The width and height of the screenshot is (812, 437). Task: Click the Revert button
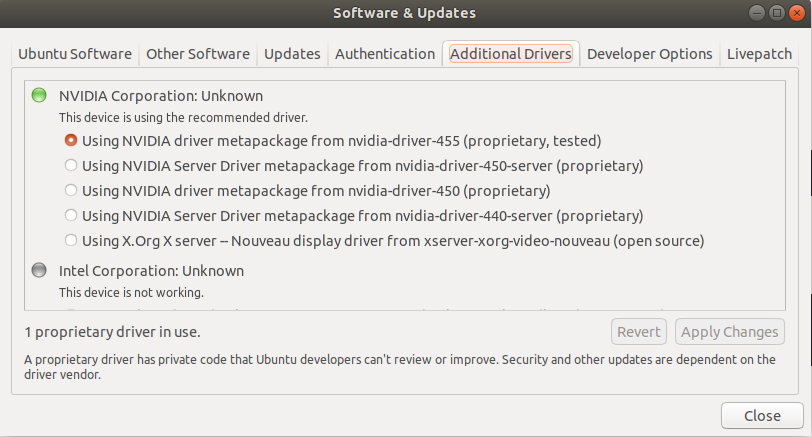639,331
